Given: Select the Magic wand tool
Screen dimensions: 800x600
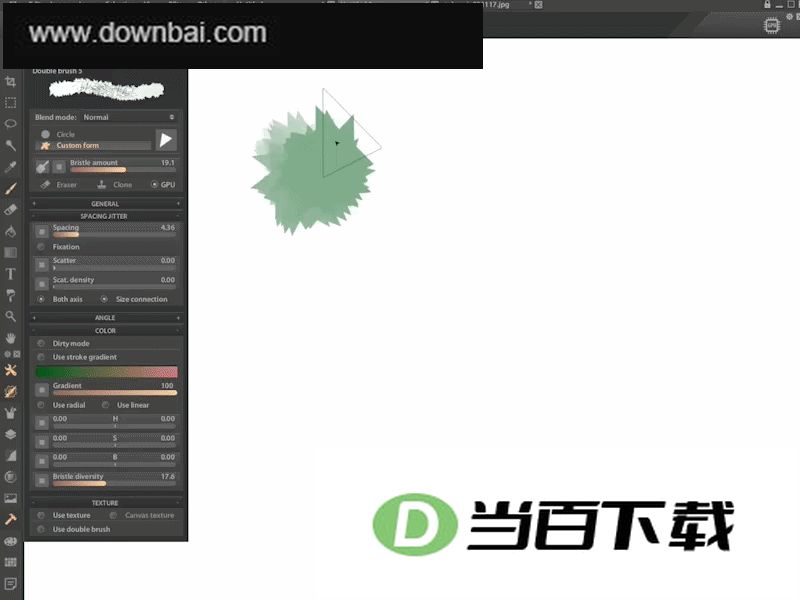Looking at the screenshot, I should coord(10,145).
